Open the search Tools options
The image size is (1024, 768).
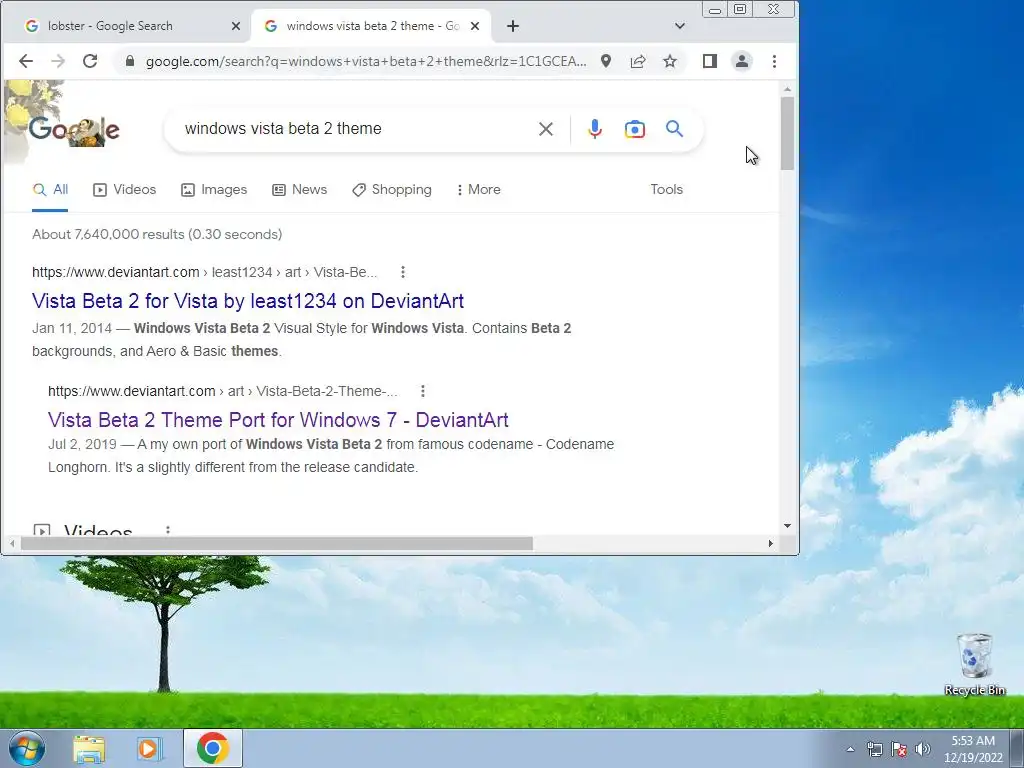[x=666, y=189]
